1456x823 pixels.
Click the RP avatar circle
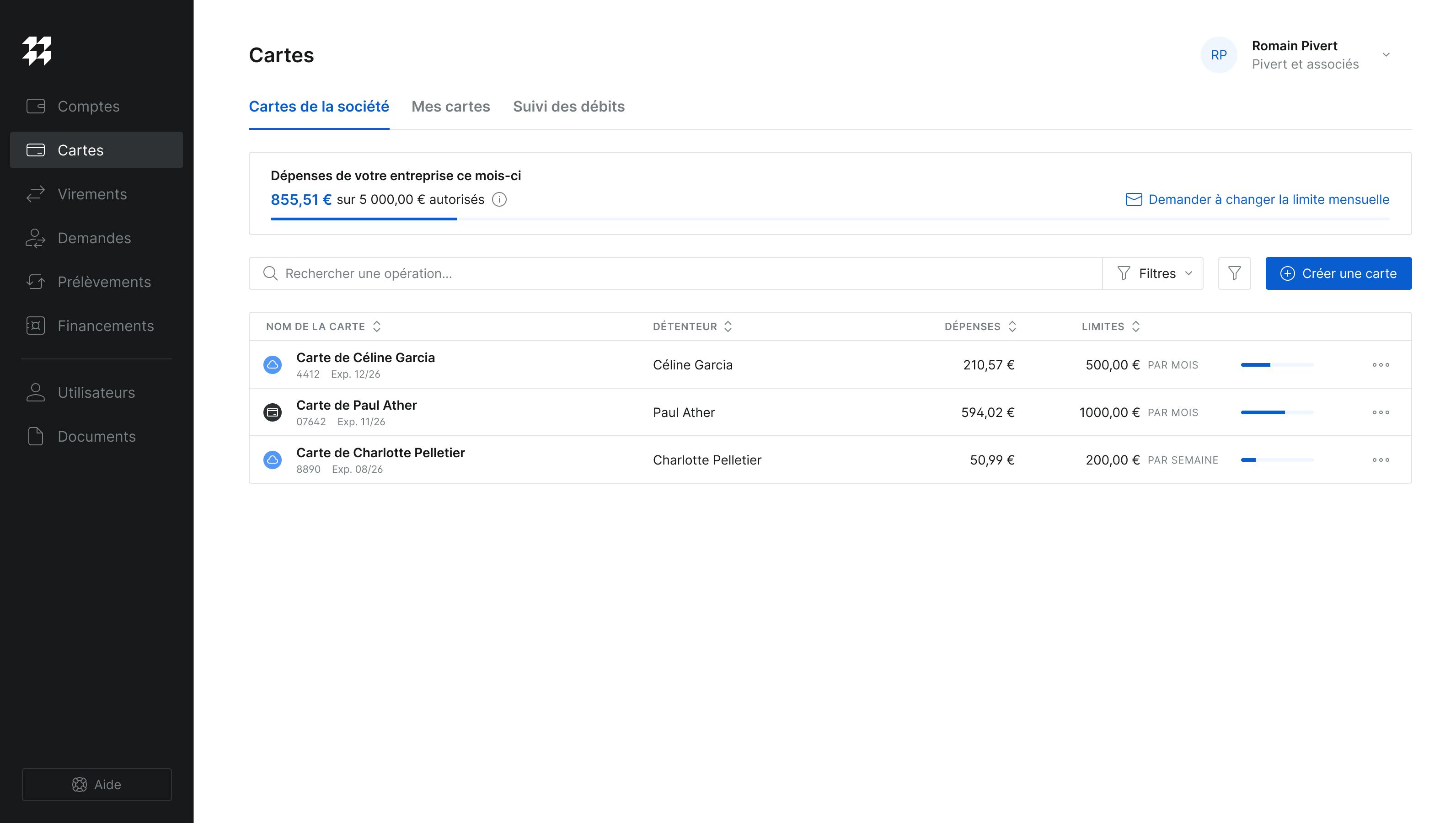(1219, 55)
